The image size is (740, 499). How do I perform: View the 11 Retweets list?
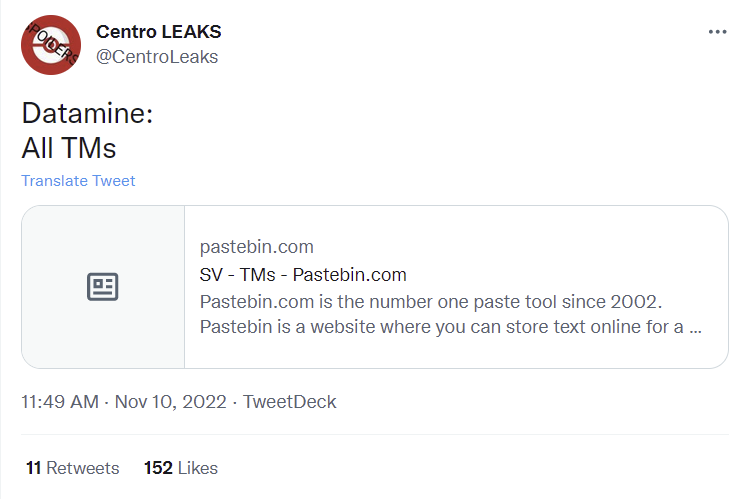point(72,468)
